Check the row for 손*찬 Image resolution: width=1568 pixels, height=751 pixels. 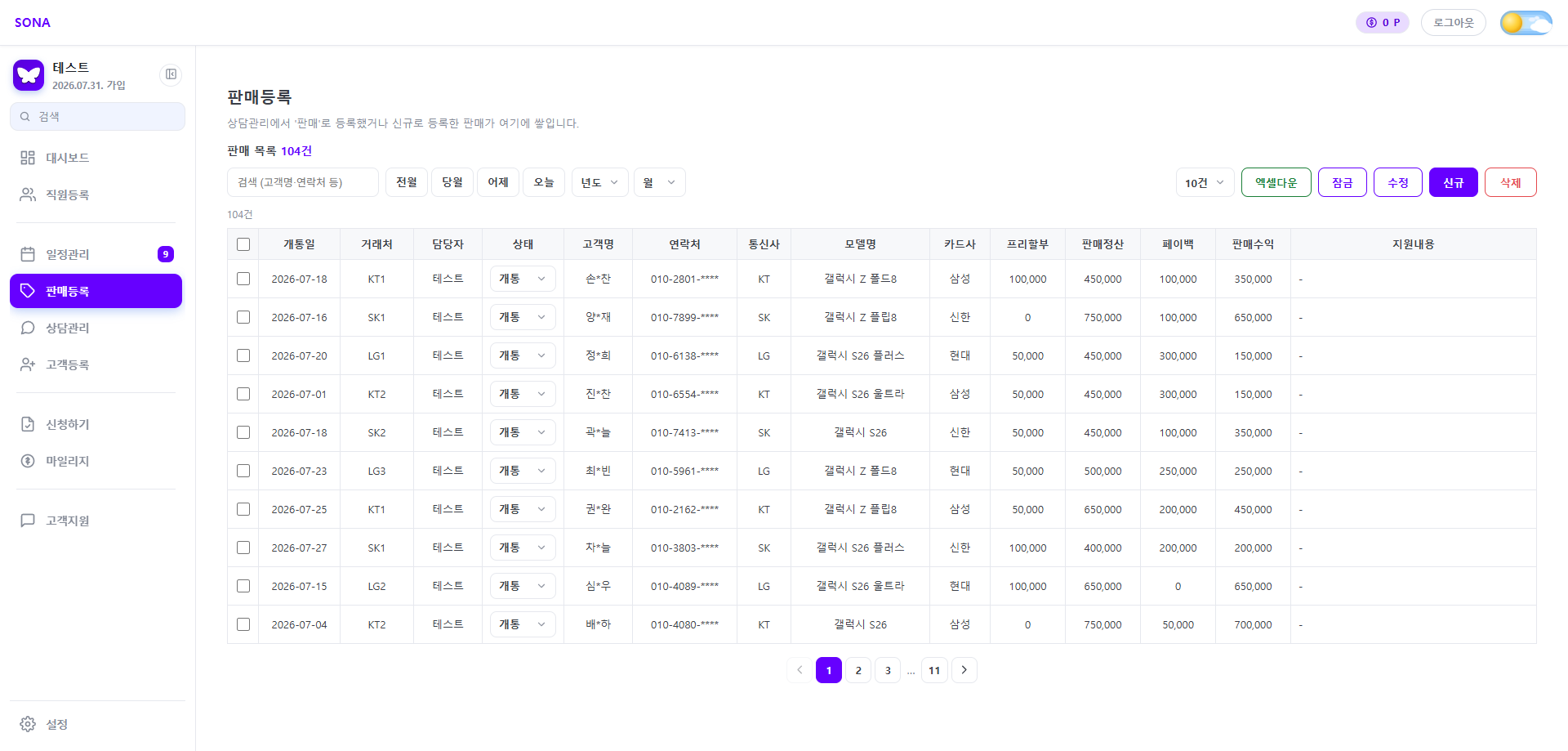click(243, 279)
